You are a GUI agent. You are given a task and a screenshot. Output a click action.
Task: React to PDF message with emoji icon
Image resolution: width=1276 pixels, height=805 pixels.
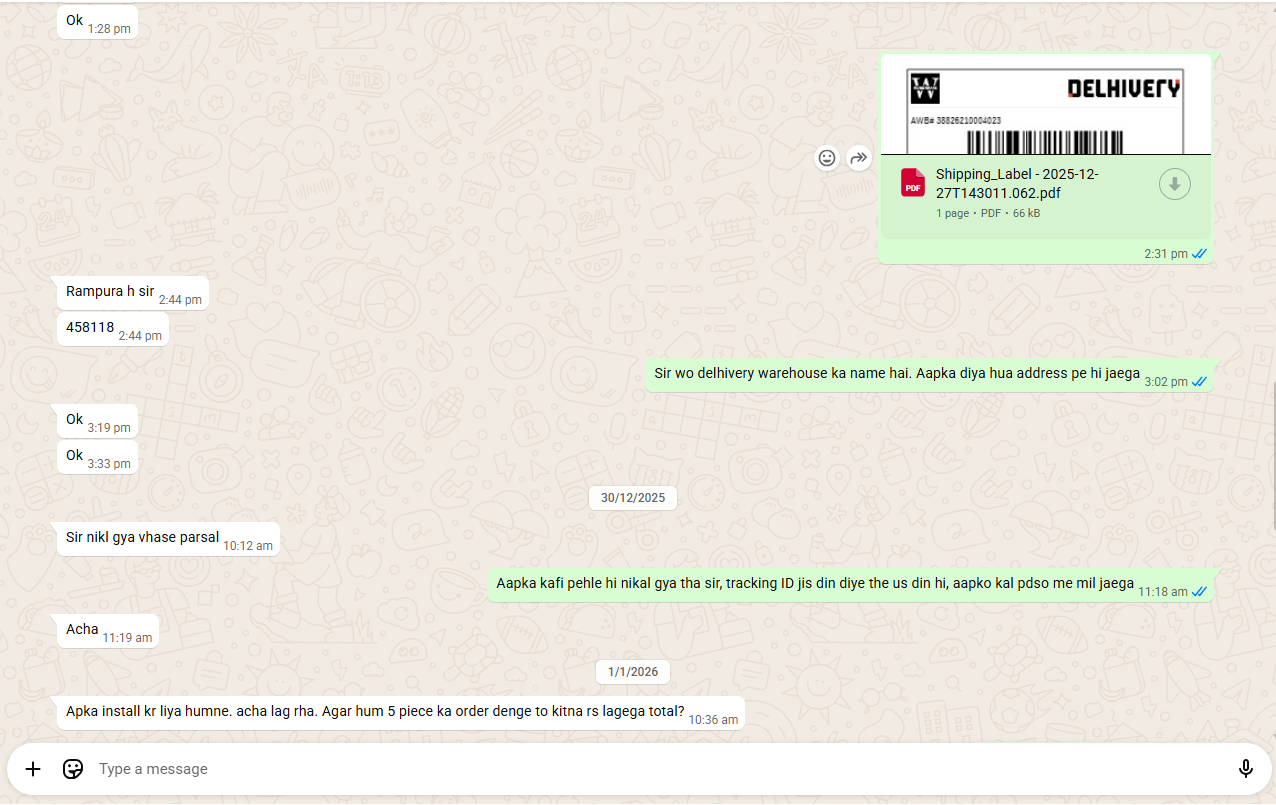tap(826, 158)
